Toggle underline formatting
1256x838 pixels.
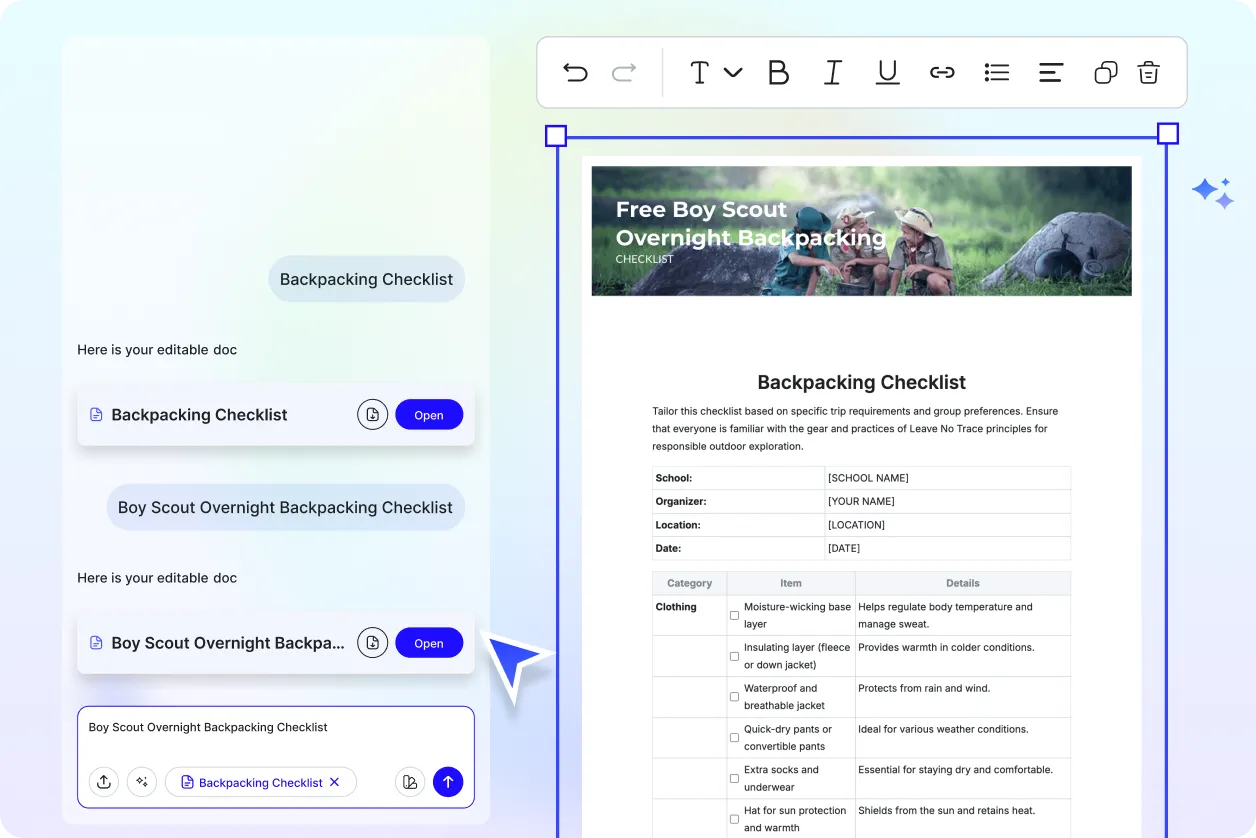tap(887, 72)
